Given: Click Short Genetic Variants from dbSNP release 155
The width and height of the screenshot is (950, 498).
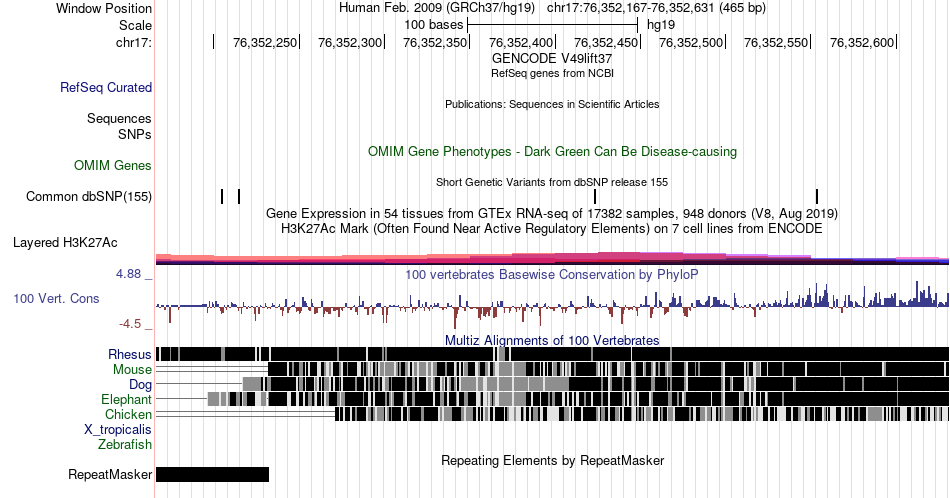Looking at the screenshot, I should [552, 182].
